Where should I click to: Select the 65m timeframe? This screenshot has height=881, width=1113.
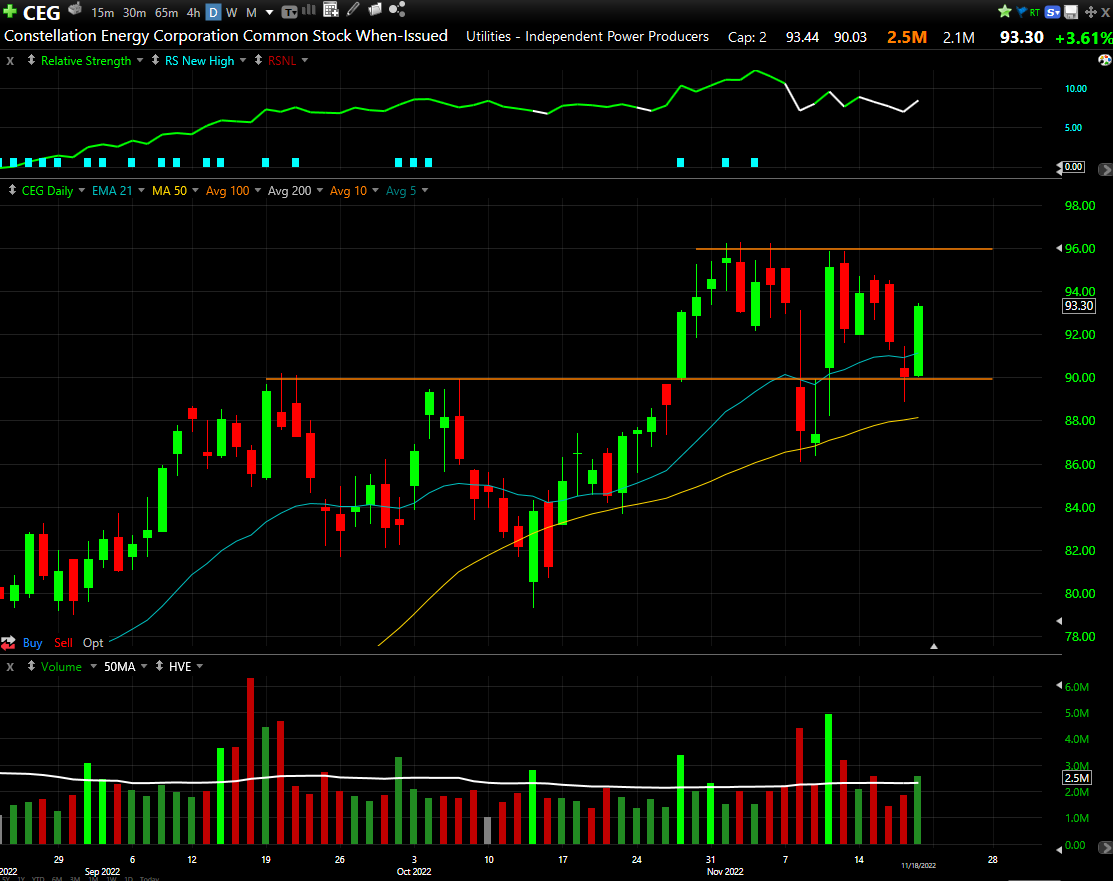click(x=166, y=13)
